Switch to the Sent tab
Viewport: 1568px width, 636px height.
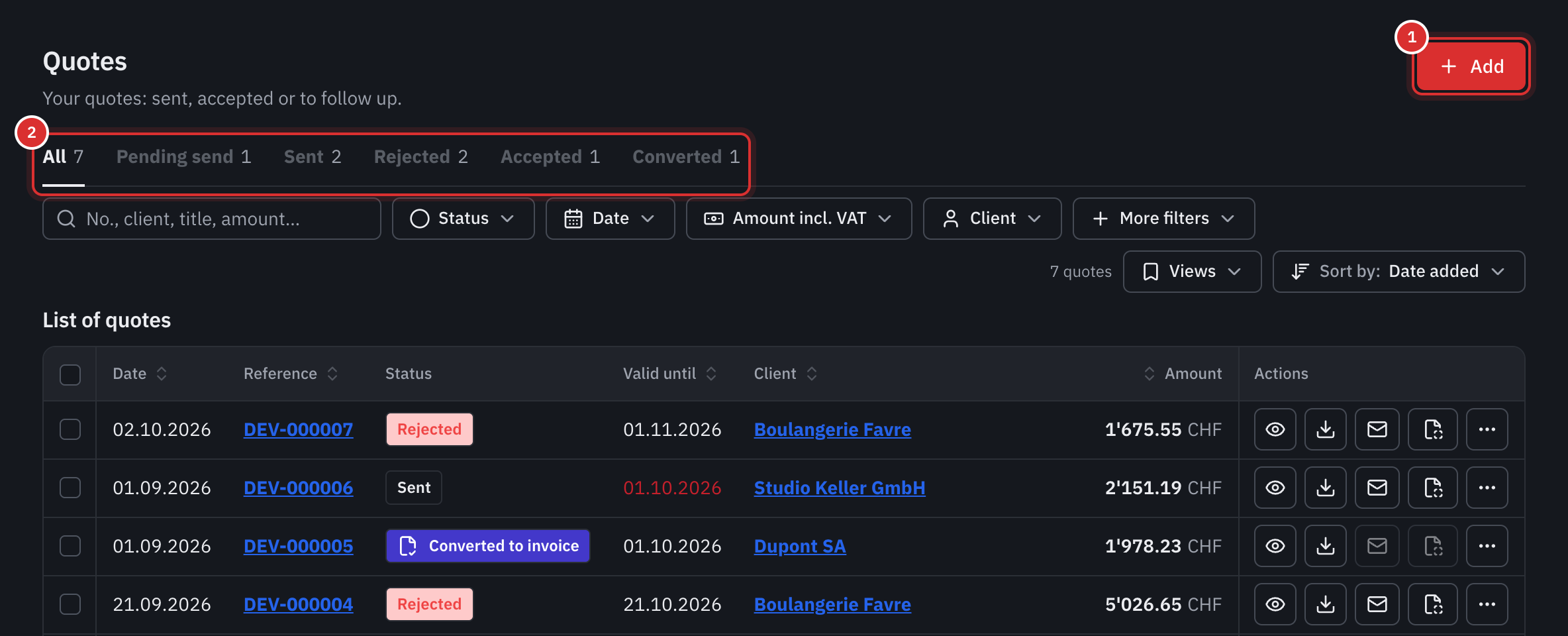pos(313,157)
